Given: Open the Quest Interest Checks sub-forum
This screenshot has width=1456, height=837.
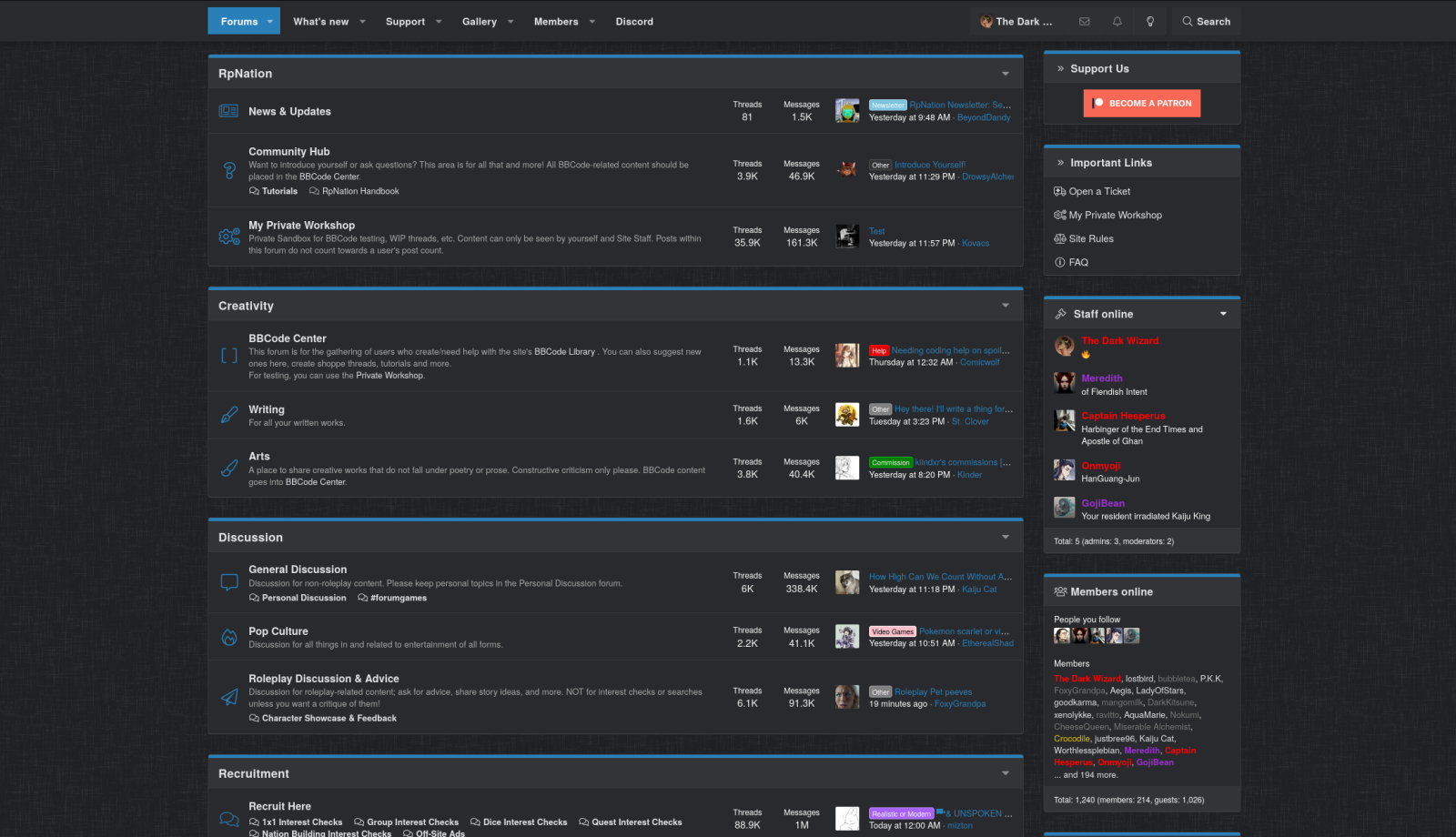Looking at the screenshot, I should click(x=637, y=822).
